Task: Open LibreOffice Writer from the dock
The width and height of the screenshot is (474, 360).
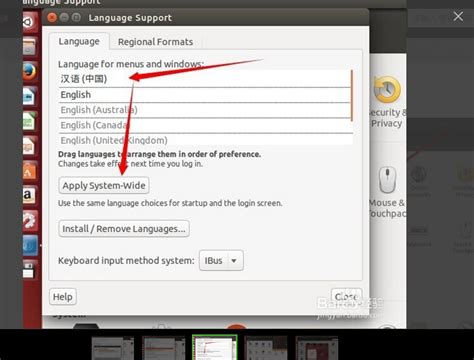Action: (x=29, y=96)
